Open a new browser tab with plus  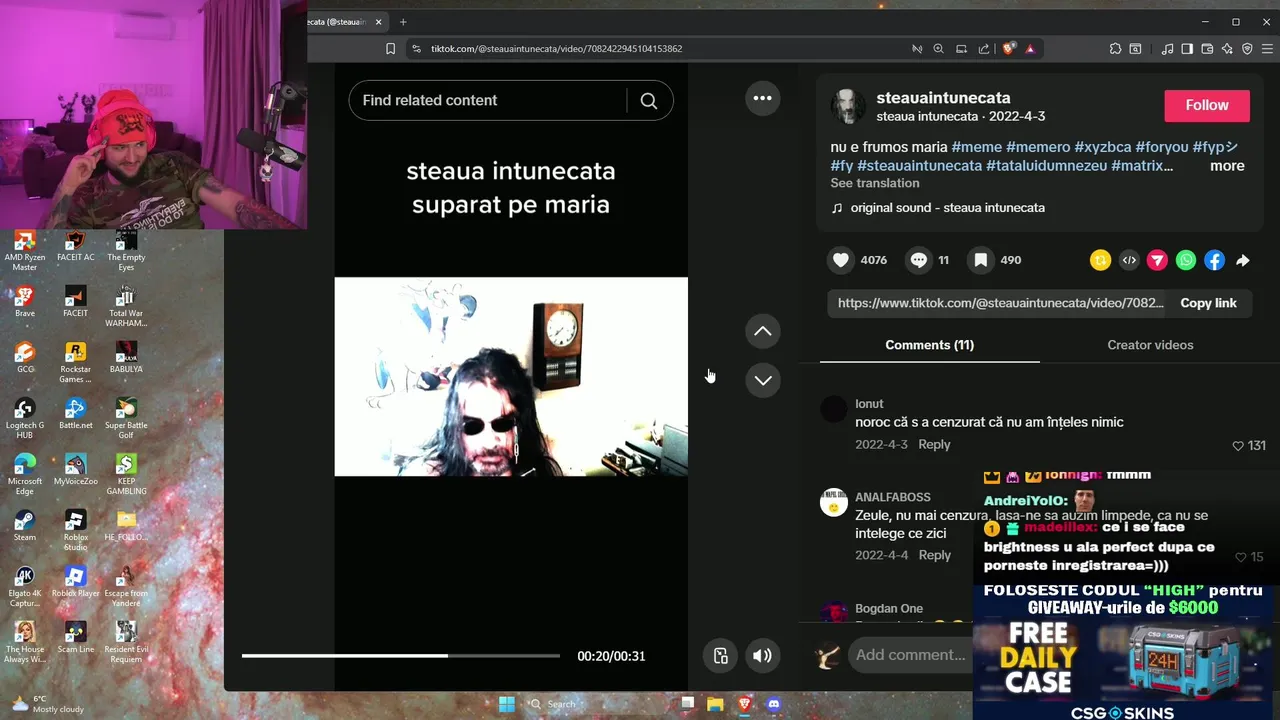403,22
